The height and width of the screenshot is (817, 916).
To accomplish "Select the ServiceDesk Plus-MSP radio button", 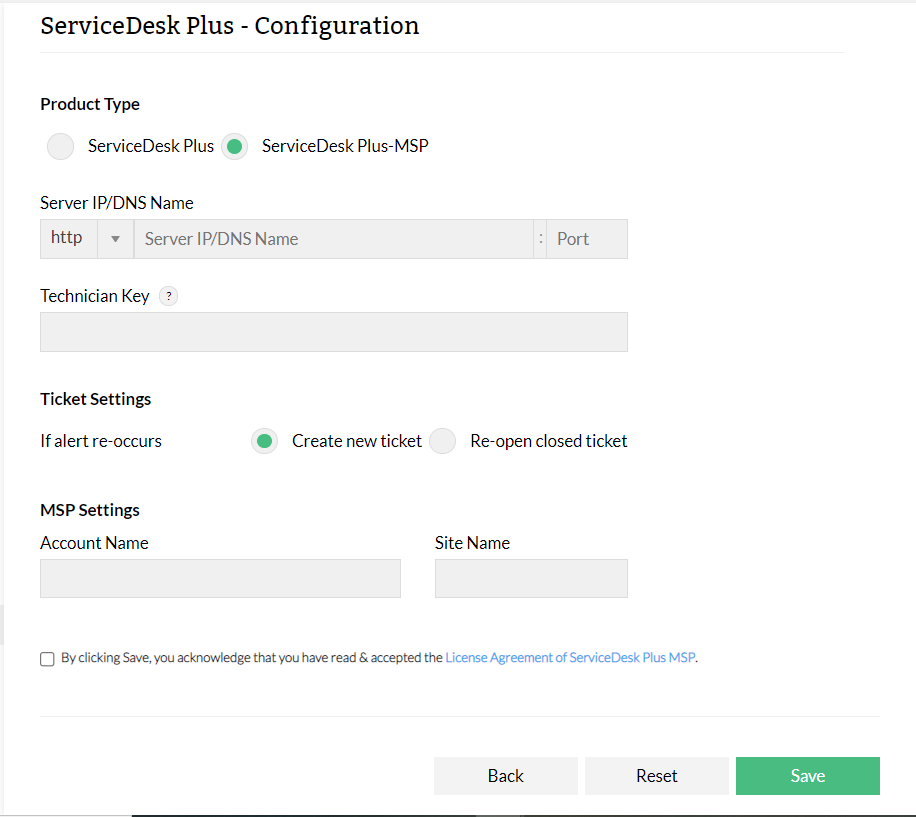I will pos(235,146).
